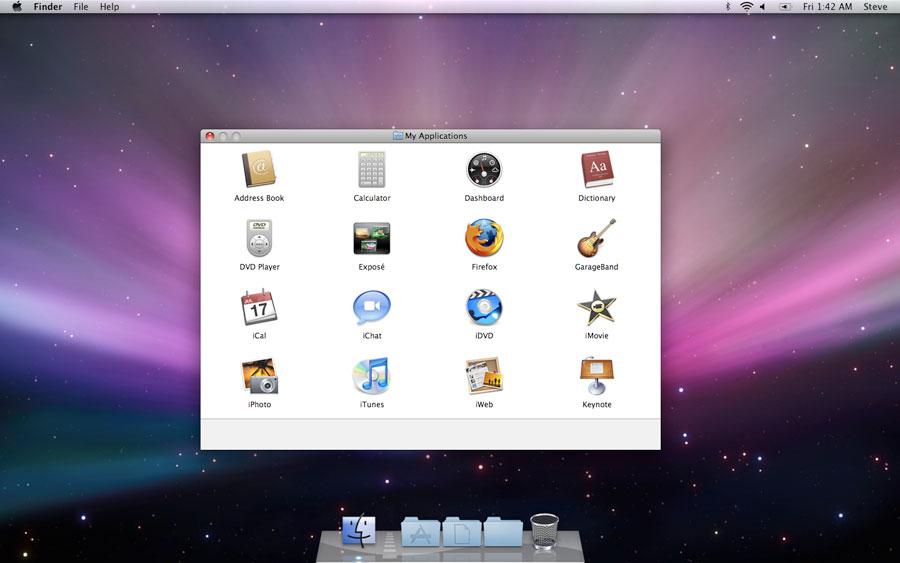
Task: Open the Help menu
Action: point(110,7)
